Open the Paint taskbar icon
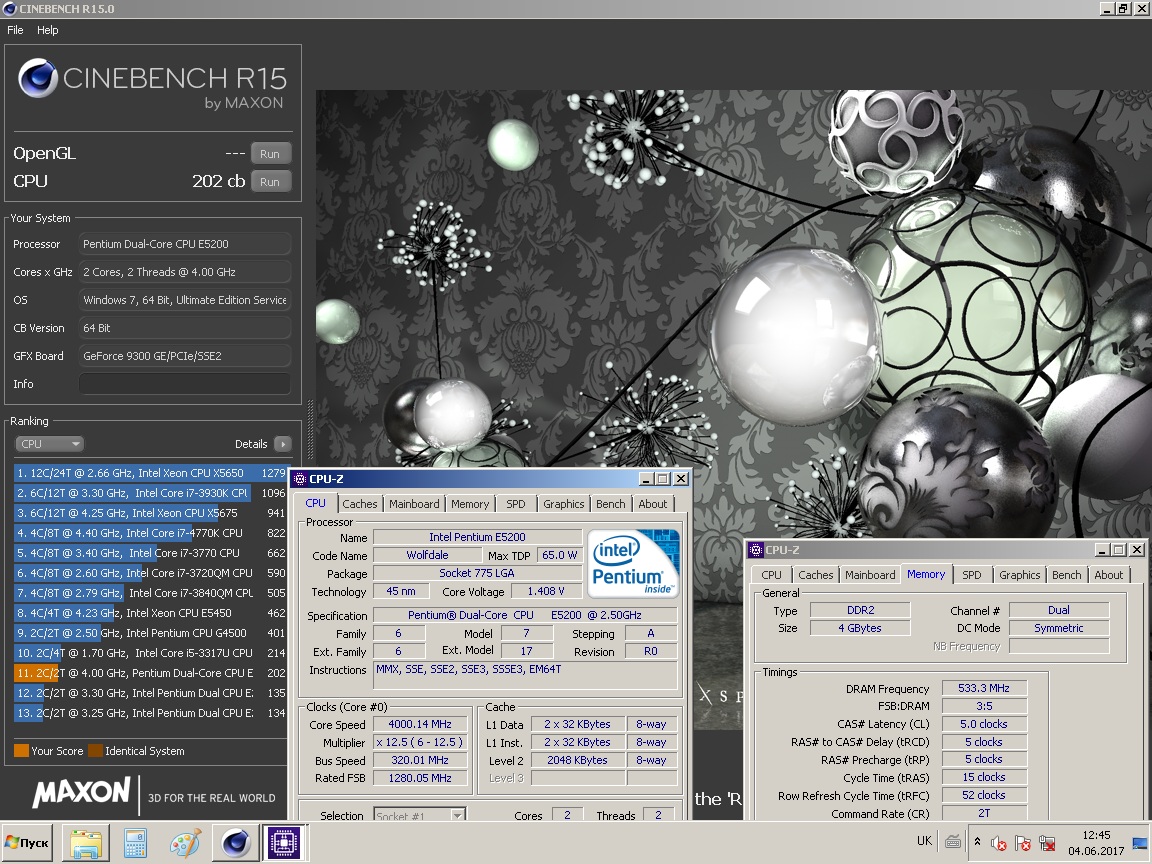The height and width of the screenshot is (864, 1152). [185, 843]
